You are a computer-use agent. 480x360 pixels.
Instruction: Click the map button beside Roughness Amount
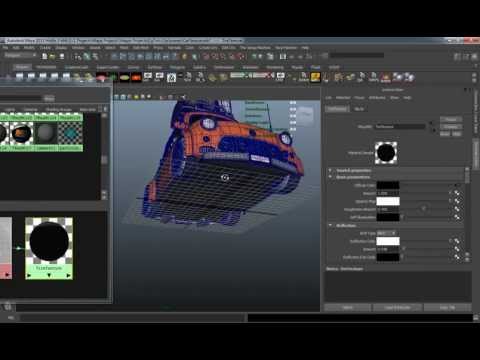[x=457, y=209]
